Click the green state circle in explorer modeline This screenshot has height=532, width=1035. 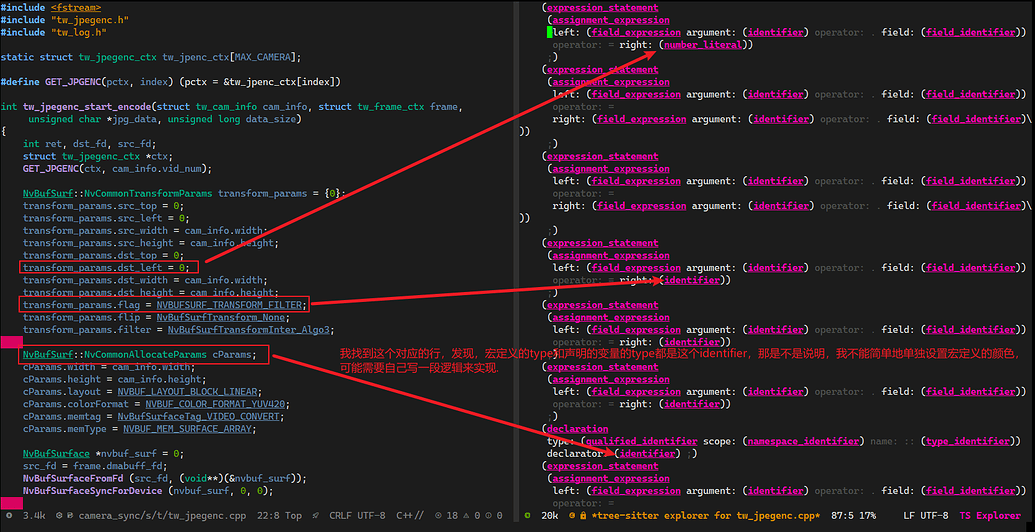pos(528,516)
